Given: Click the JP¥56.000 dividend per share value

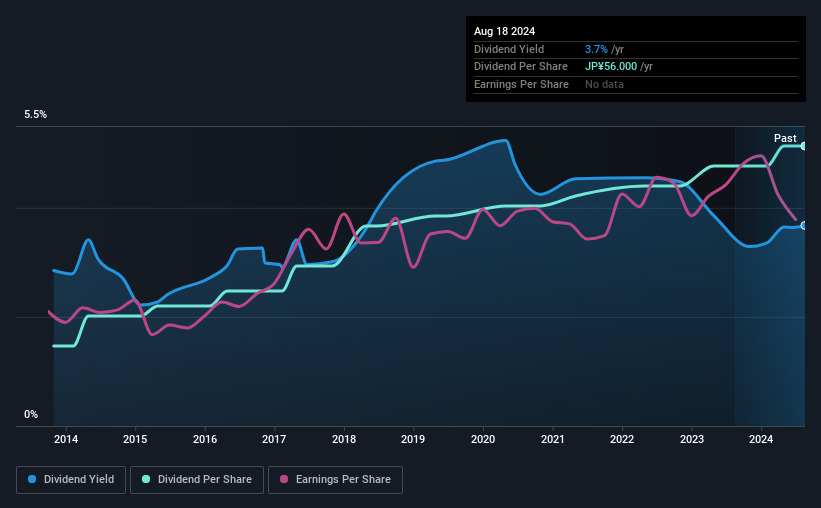Looking at the screenshot, I should point(611,67).
